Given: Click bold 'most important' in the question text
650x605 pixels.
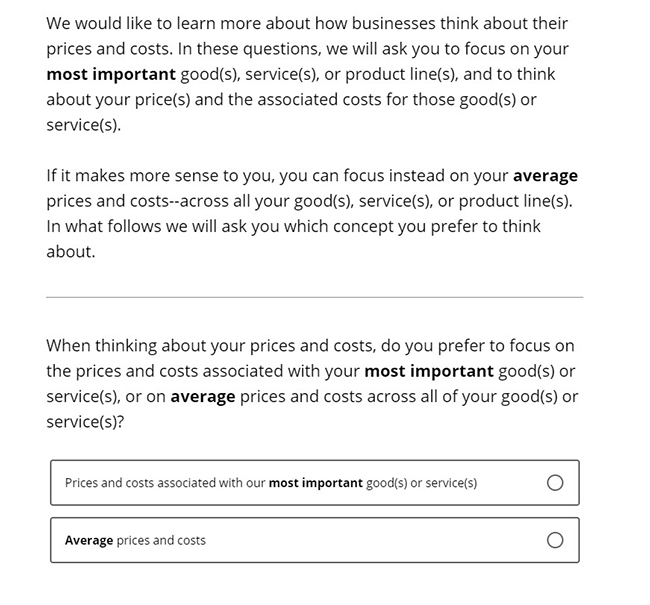Looking at the screenshot, I should pos(429,371).
